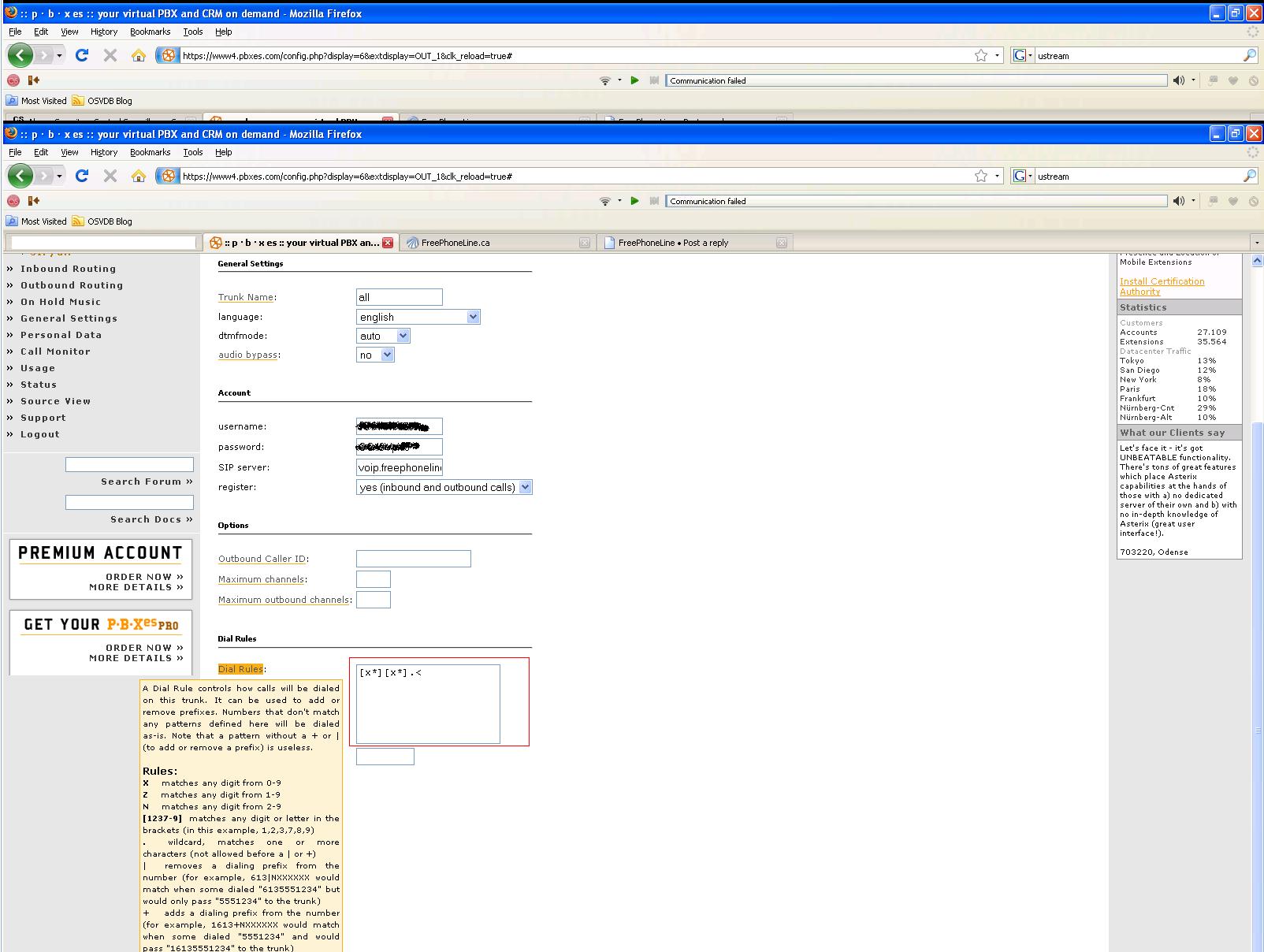This screenshot has height=952, width=1264.
Task: Click the play button in front window's toolbar
Action: [x=634, y=201]
